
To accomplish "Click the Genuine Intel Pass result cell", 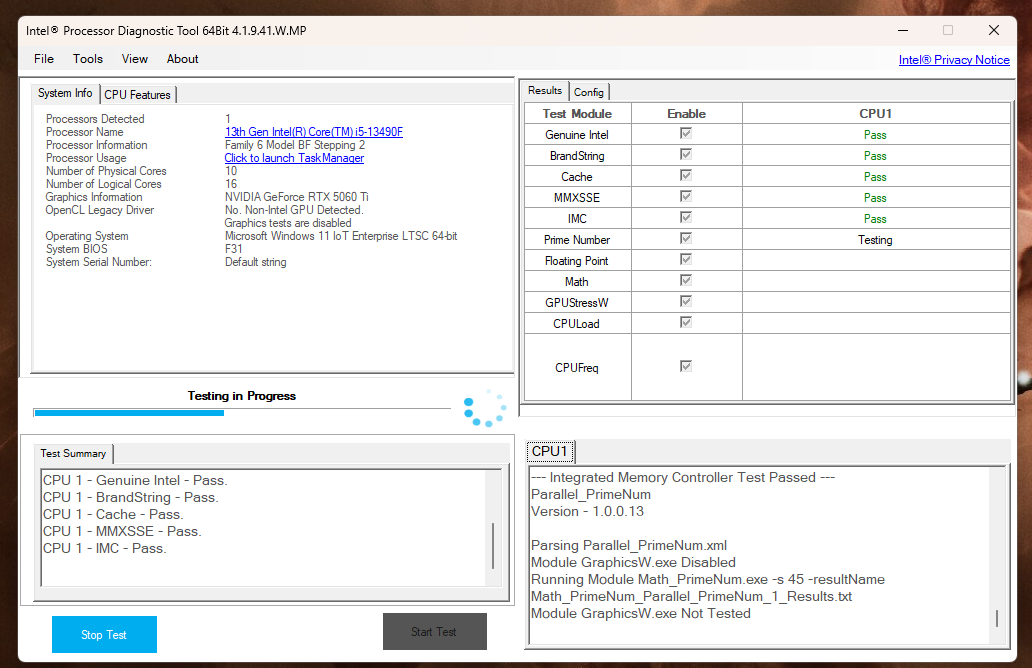I will click(875, 135).
